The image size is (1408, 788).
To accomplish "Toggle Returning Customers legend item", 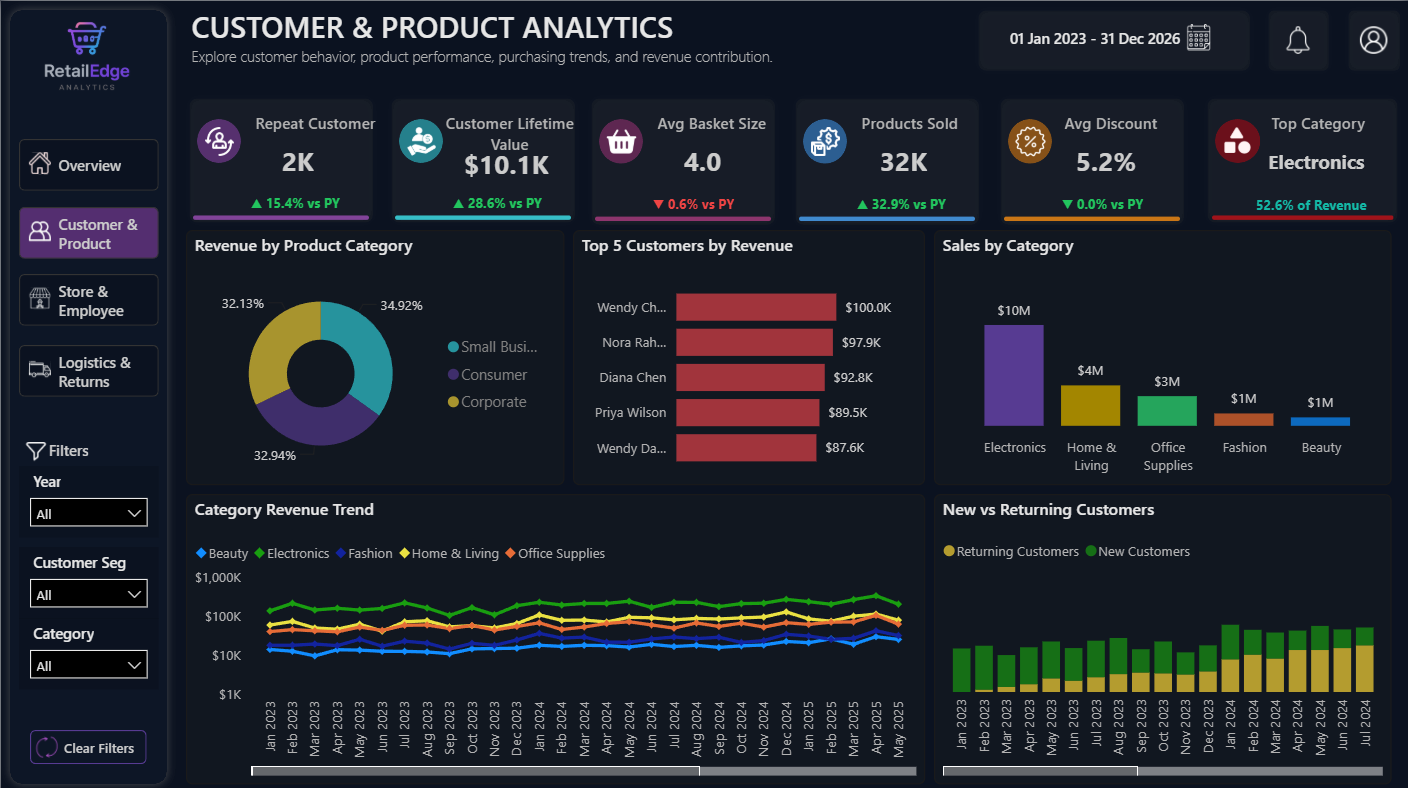I will (x=1011, y=551).
